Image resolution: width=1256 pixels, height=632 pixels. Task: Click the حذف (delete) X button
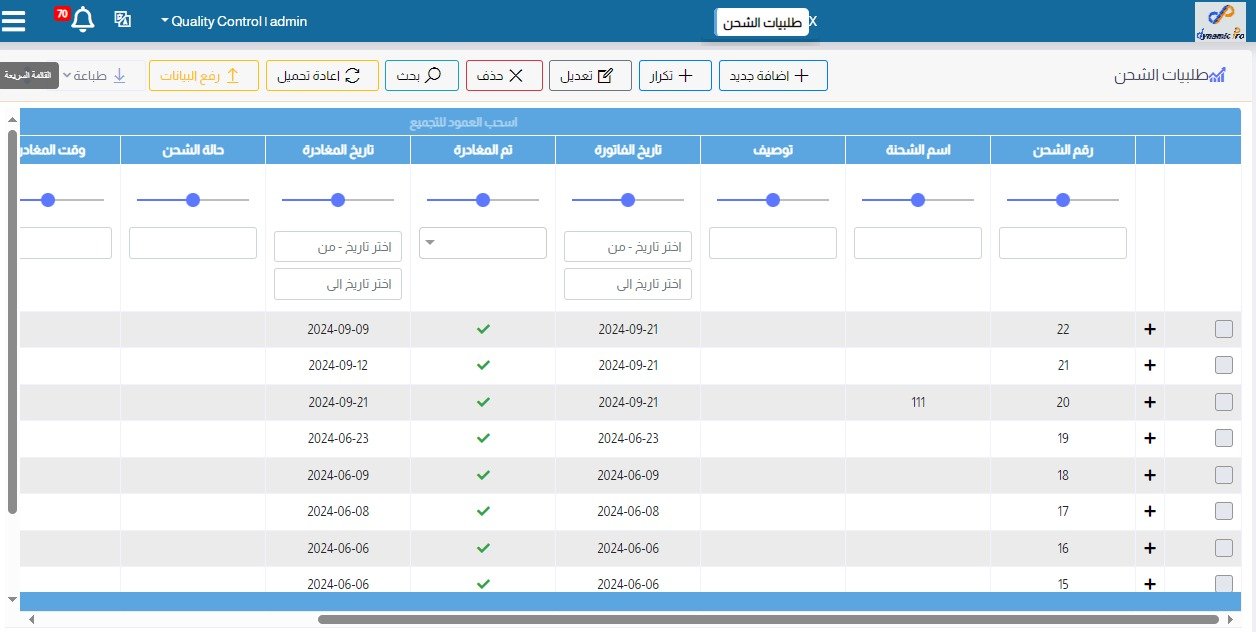point(504,76)
